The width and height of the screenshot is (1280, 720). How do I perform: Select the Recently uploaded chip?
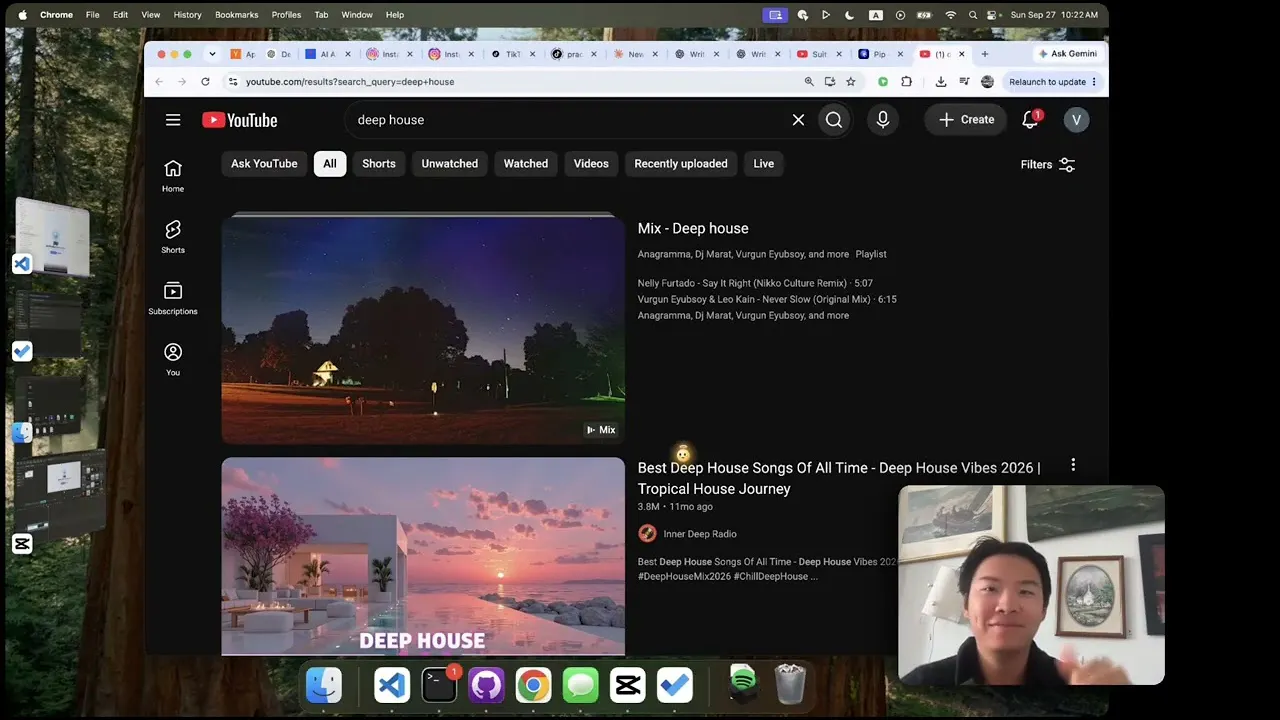[x=681, y=164]
